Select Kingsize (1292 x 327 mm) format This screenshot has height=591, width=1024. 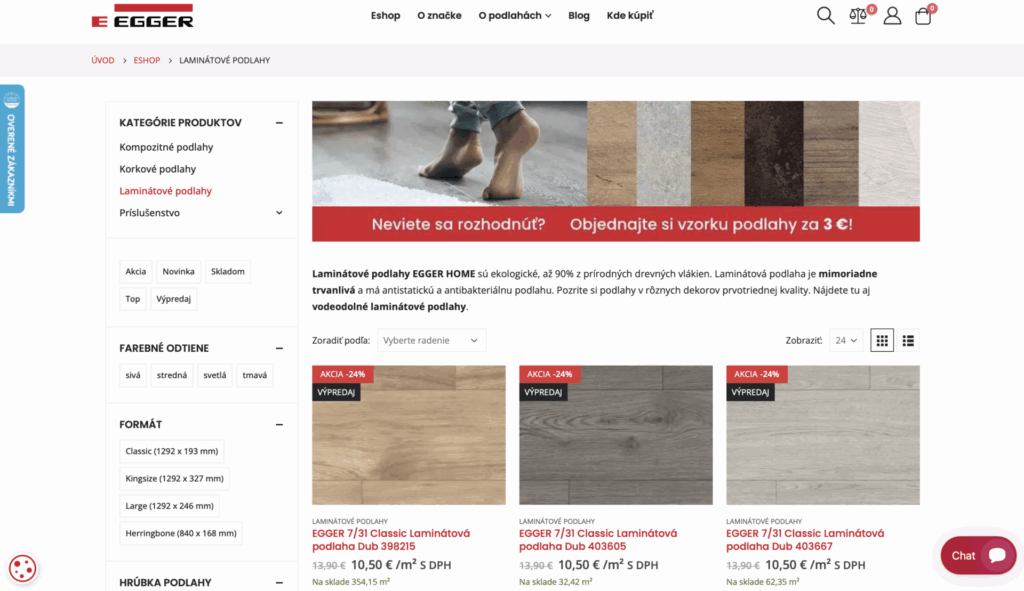point(174,479)
